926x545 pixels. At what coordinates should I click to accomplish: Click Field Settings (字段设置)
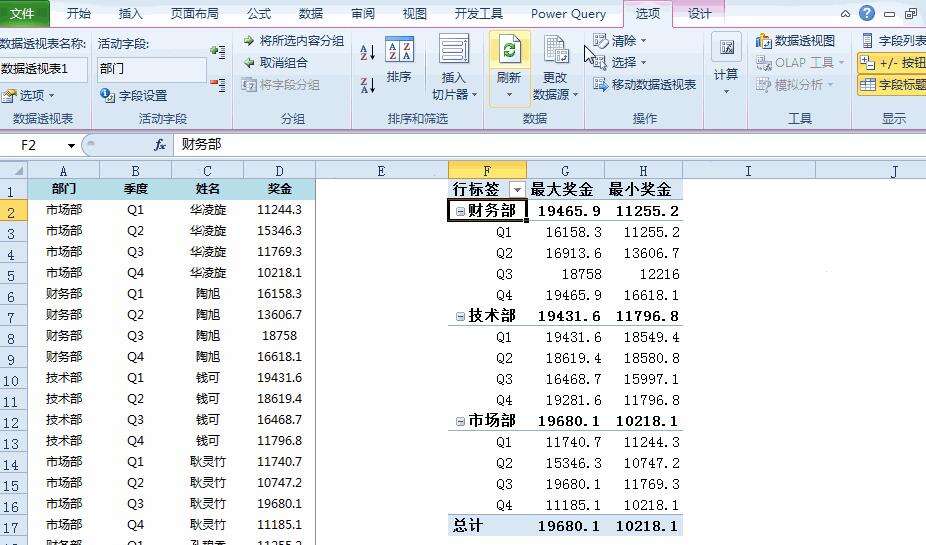[134, 95]
